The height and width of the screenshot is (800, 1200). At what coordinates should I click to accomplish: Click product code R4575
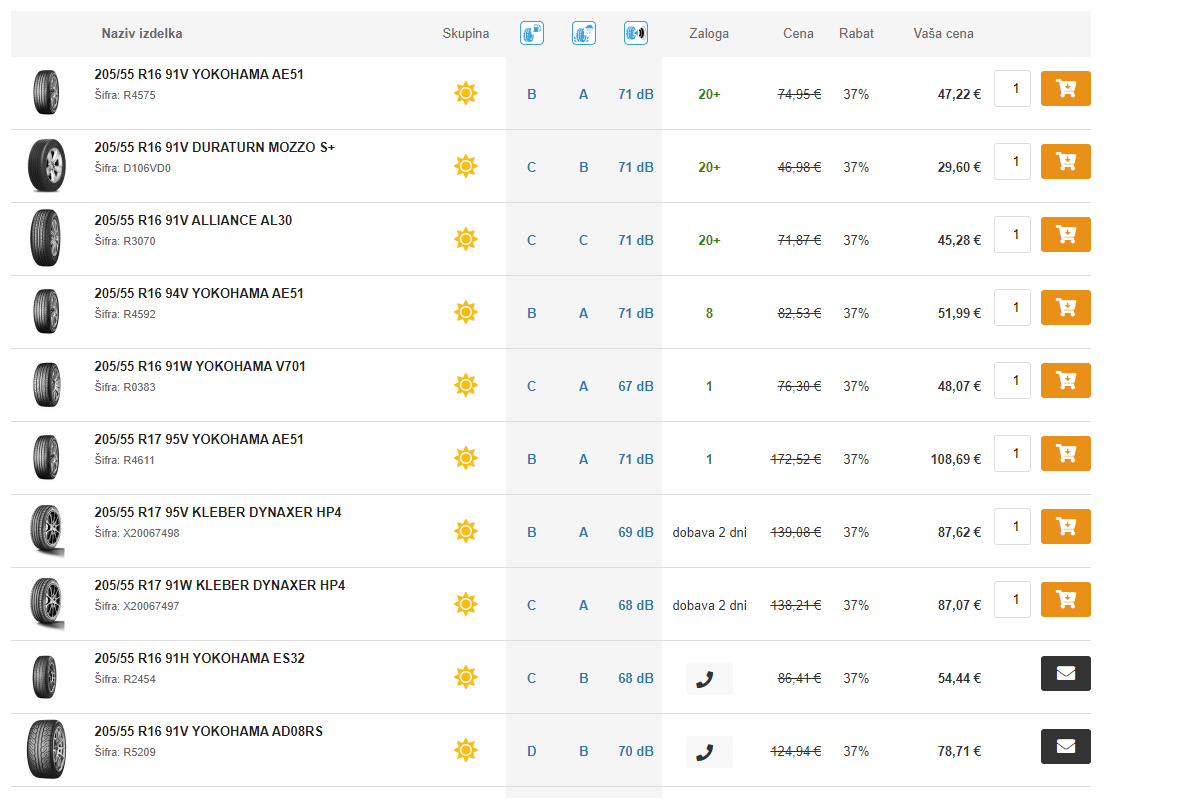click(x=139, y=95)
